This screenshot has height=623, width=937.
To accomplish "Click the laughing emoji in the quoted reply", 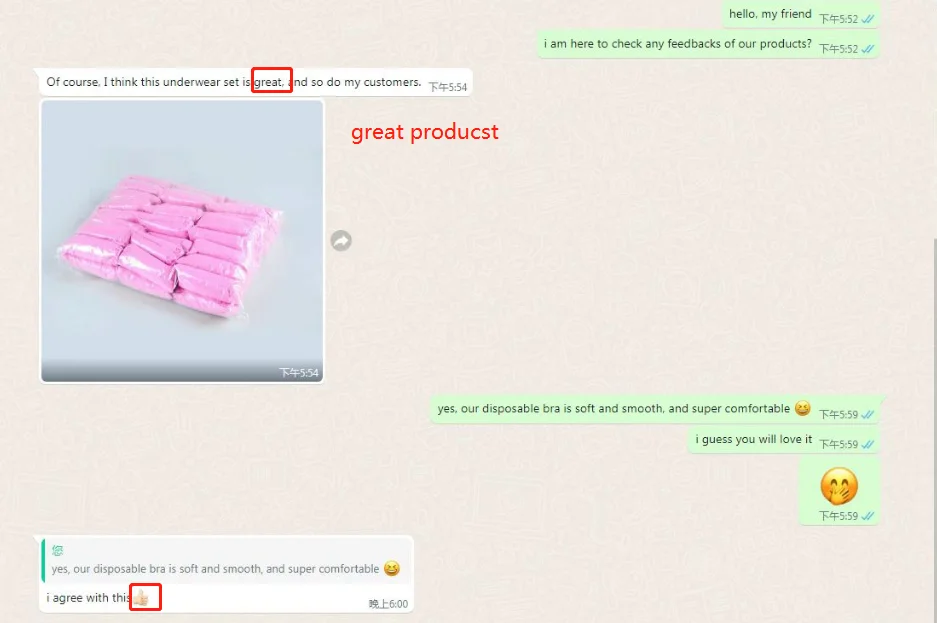I will click(x=391, y=568).
